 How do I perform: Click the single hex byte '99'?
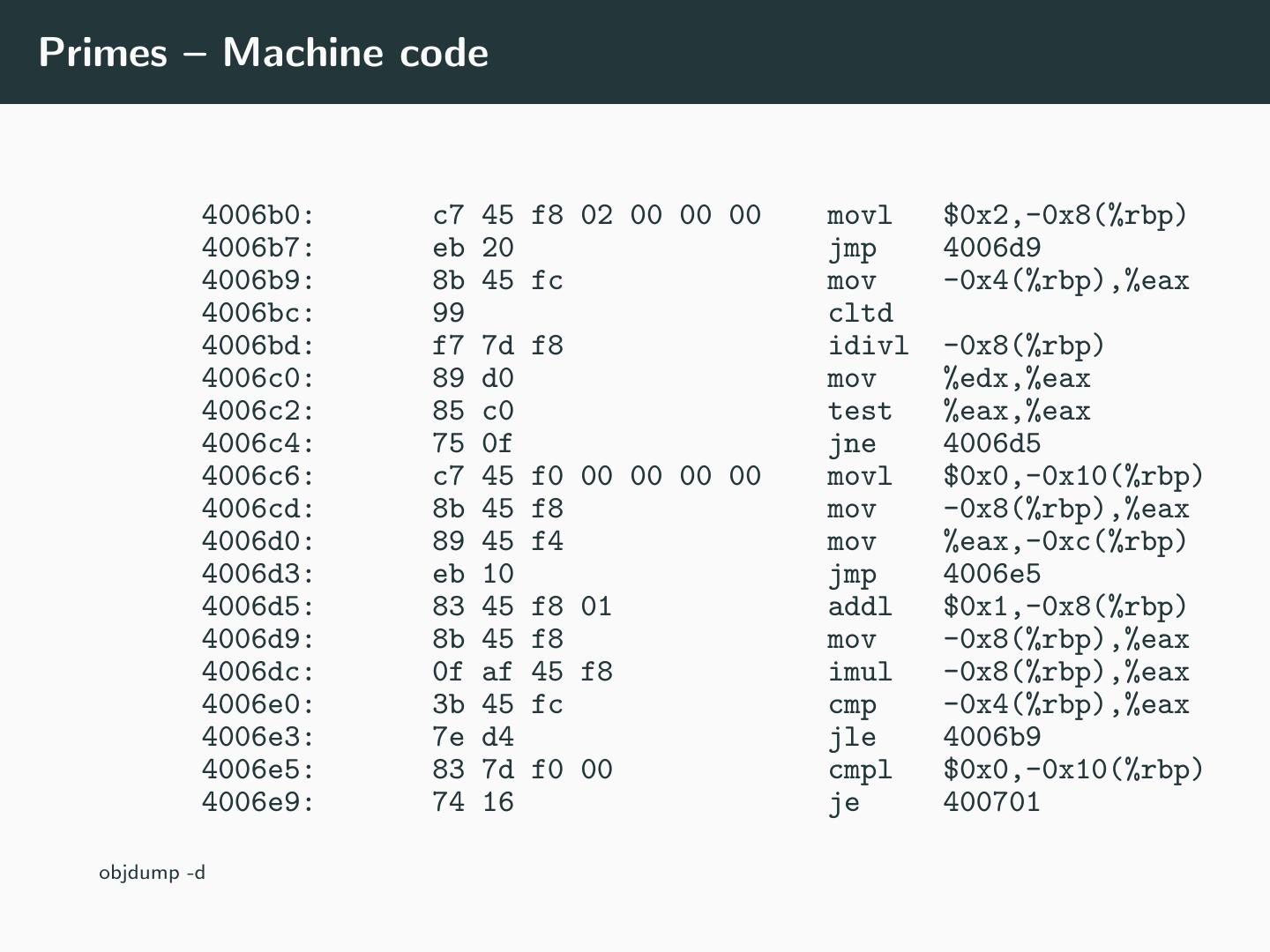(x=448, y=313)
